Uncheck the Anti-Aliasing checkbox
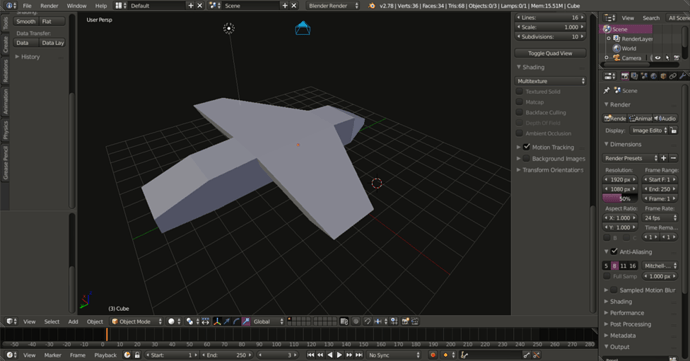The image size is (690, 361). tap(614, 251)
